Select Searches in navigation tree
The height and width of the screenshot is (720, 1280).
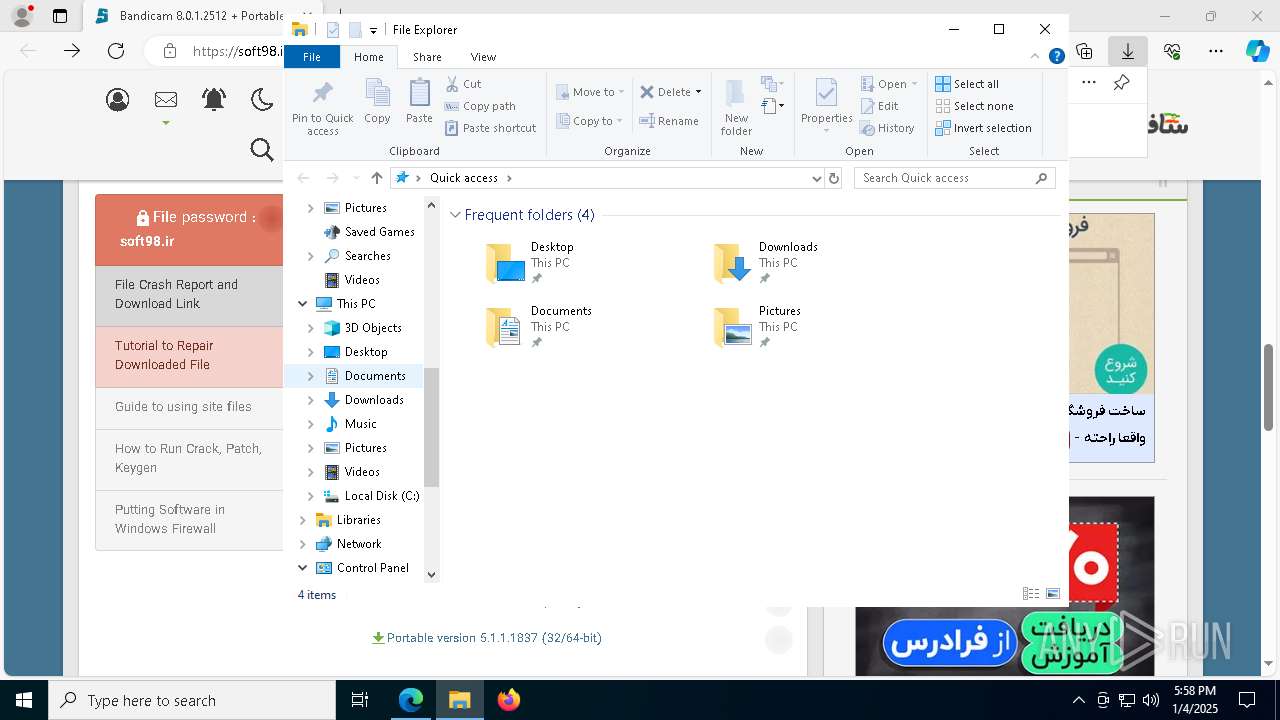point(367,256)
